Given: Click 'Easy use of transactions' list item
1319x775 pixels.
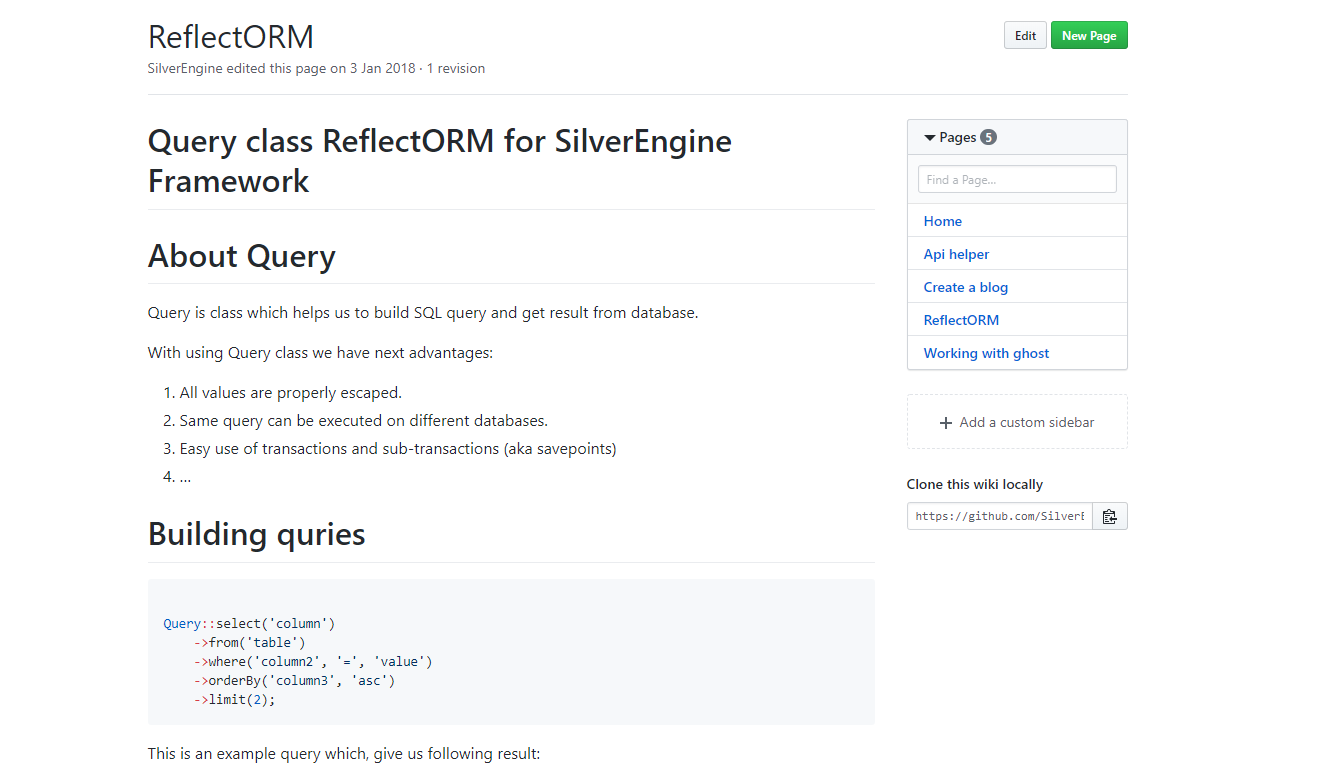Looking at the screenshot, I should point(398,449).
